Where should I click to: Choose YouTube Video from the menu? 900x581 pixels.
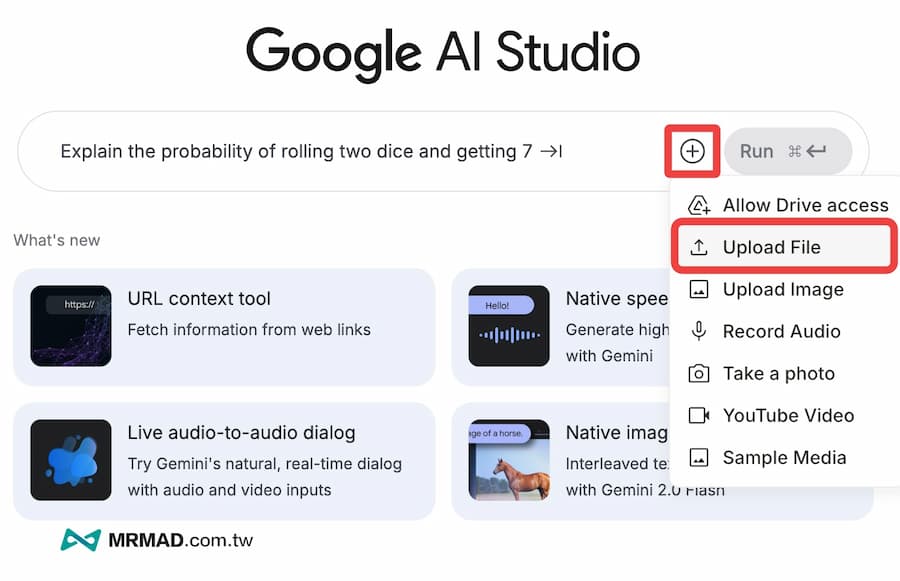click(788, 415)
